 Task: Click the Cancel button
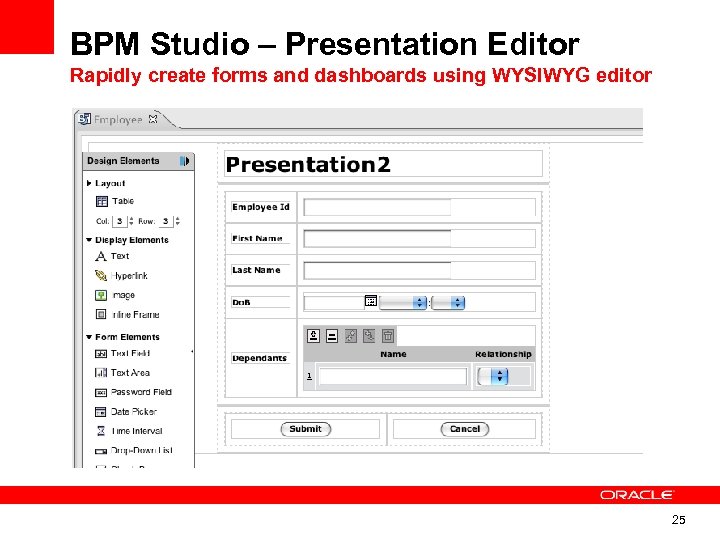[465, 429]
